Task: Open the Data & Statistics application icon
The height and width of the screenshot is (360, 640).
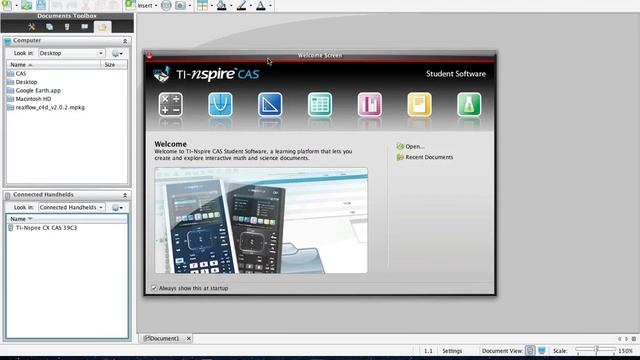Action: pyautogui.click(x=370, y=104)
